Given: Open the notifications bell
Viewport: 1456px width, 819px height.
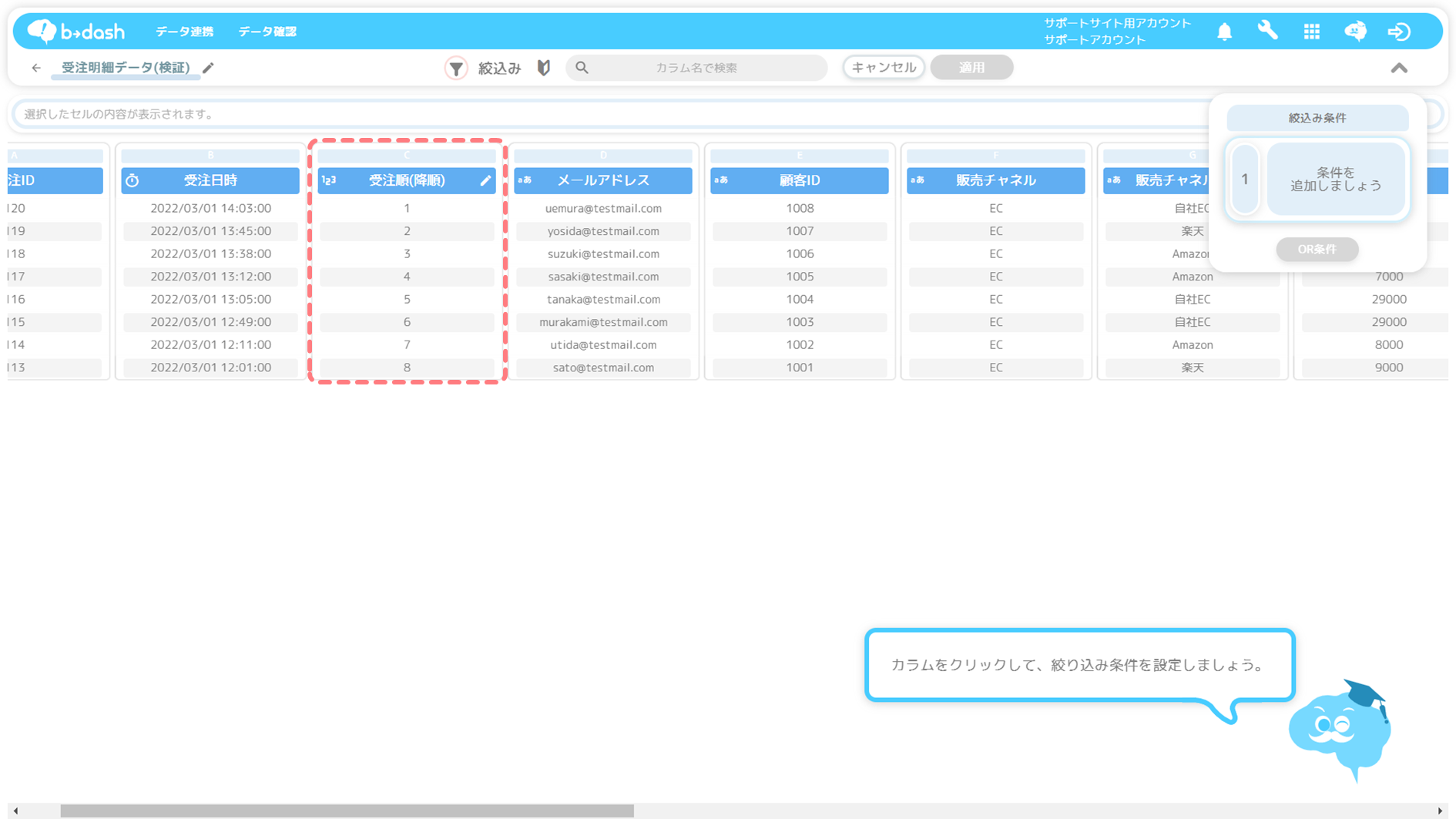Looking at the screenshot, I should coord(1224,32).
